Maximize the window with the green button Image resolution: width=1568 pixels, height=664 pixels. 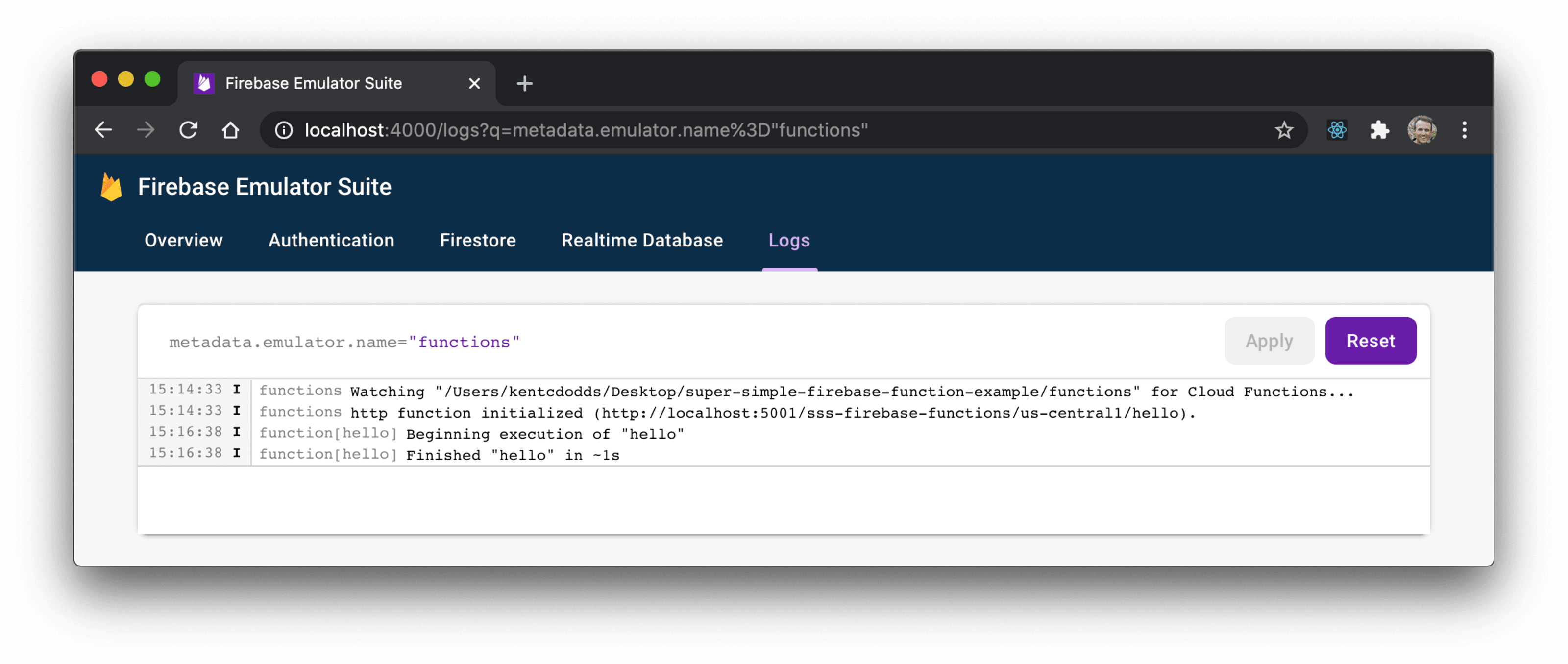pyautogui.click(x=153, y=79)
